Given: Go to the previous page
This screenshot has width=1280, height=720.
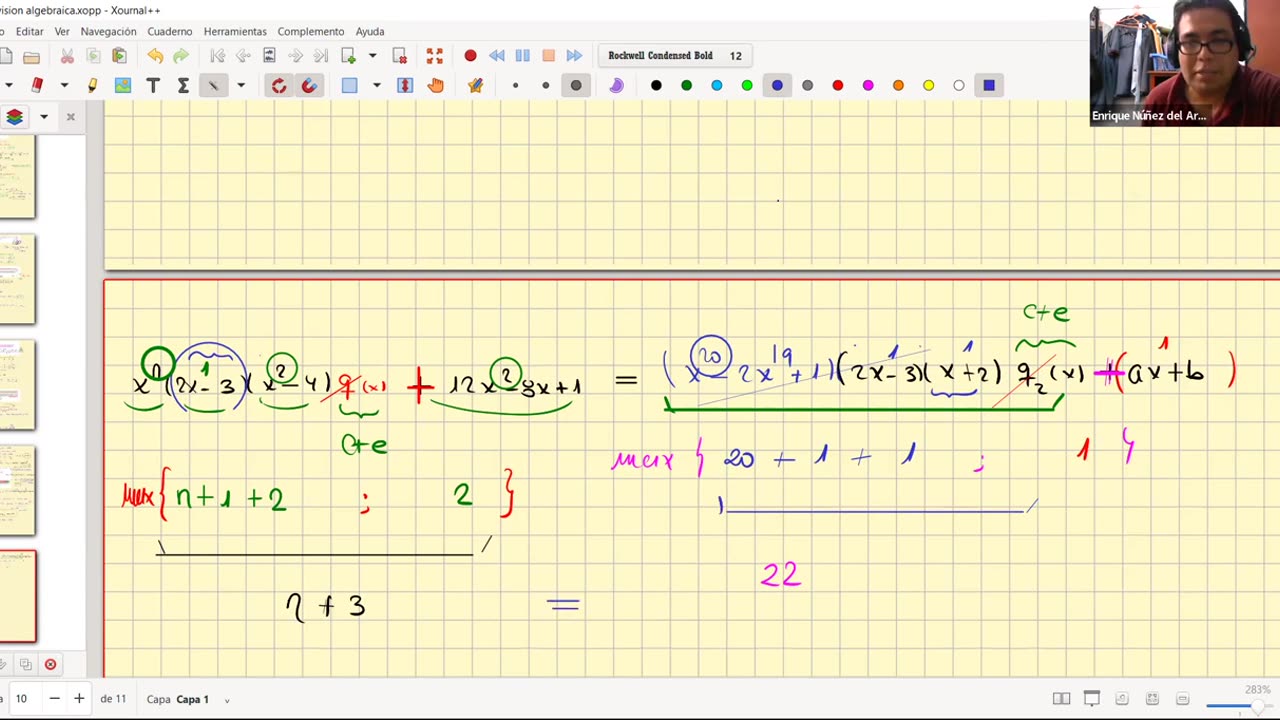Looking at the screenshot, I should [243, 56].
